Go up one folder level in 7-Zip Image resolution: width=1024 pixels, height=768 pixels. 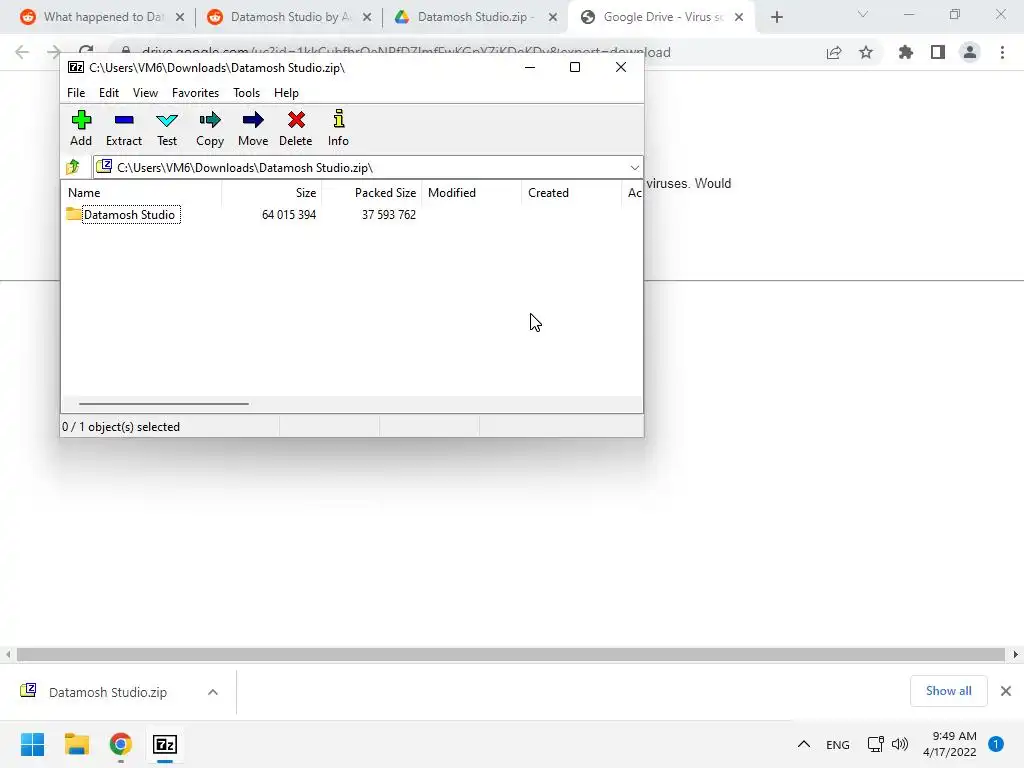click(x=73, y=167)
